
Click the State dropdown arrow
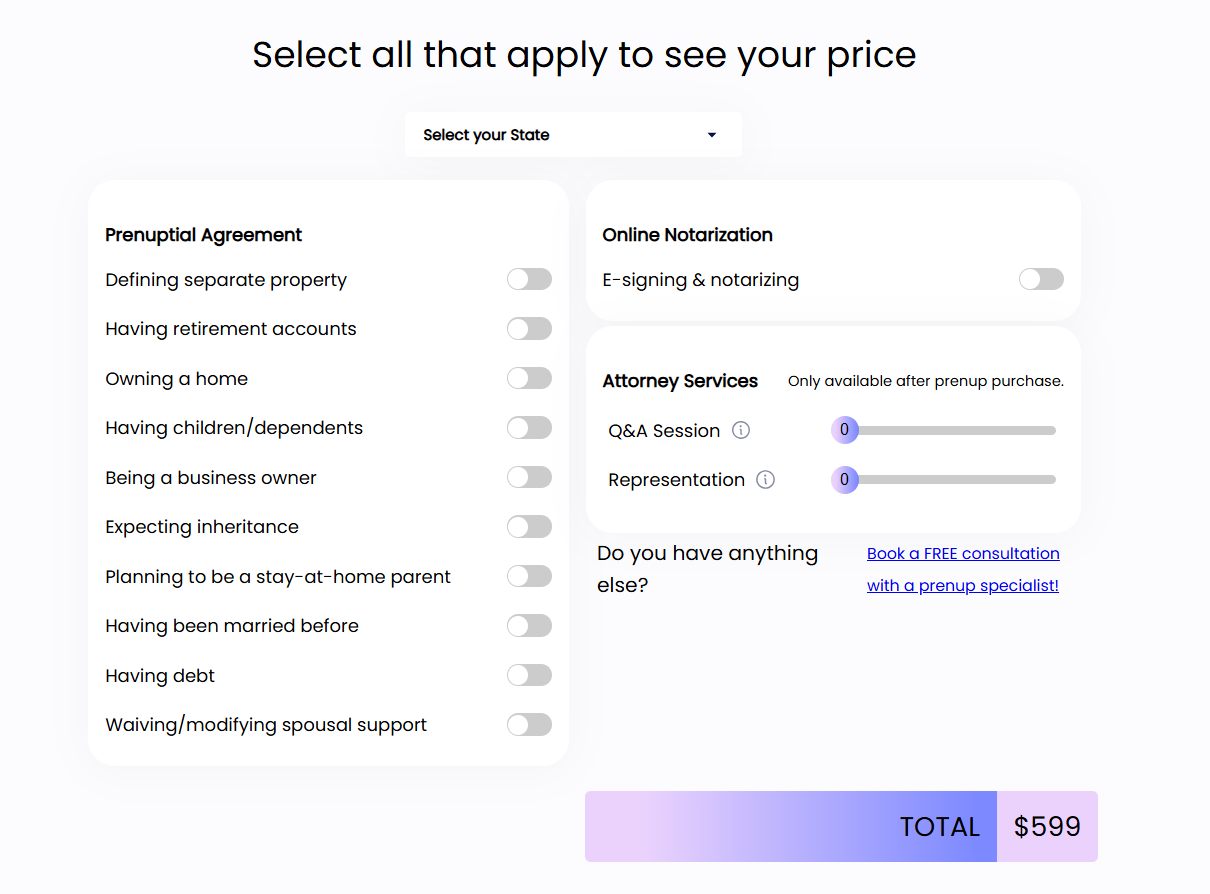click(712, 135)
